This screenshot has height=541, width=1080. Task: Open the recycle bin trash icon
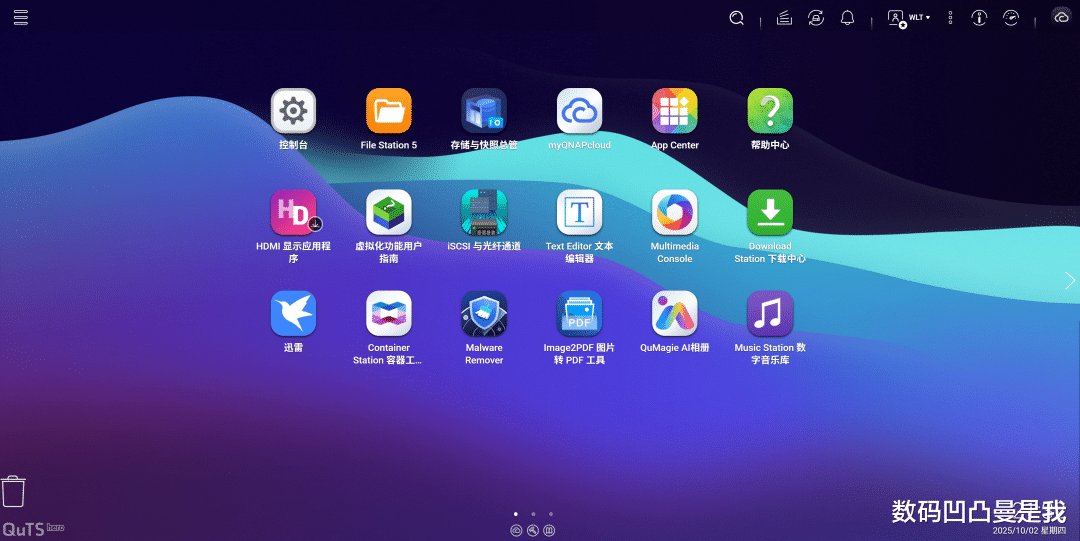13,491
